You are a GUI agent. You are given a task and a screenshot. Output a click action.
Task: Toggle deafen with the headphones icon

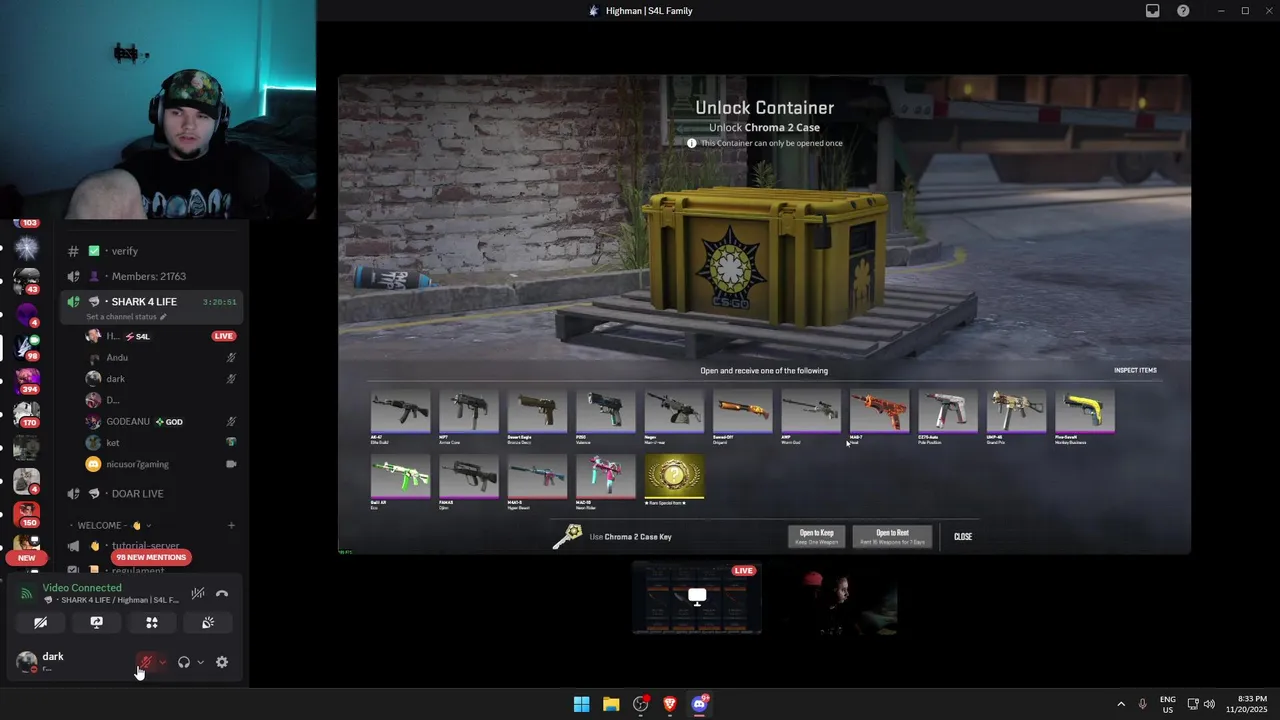pyautogui.click(x=184, y=662)
